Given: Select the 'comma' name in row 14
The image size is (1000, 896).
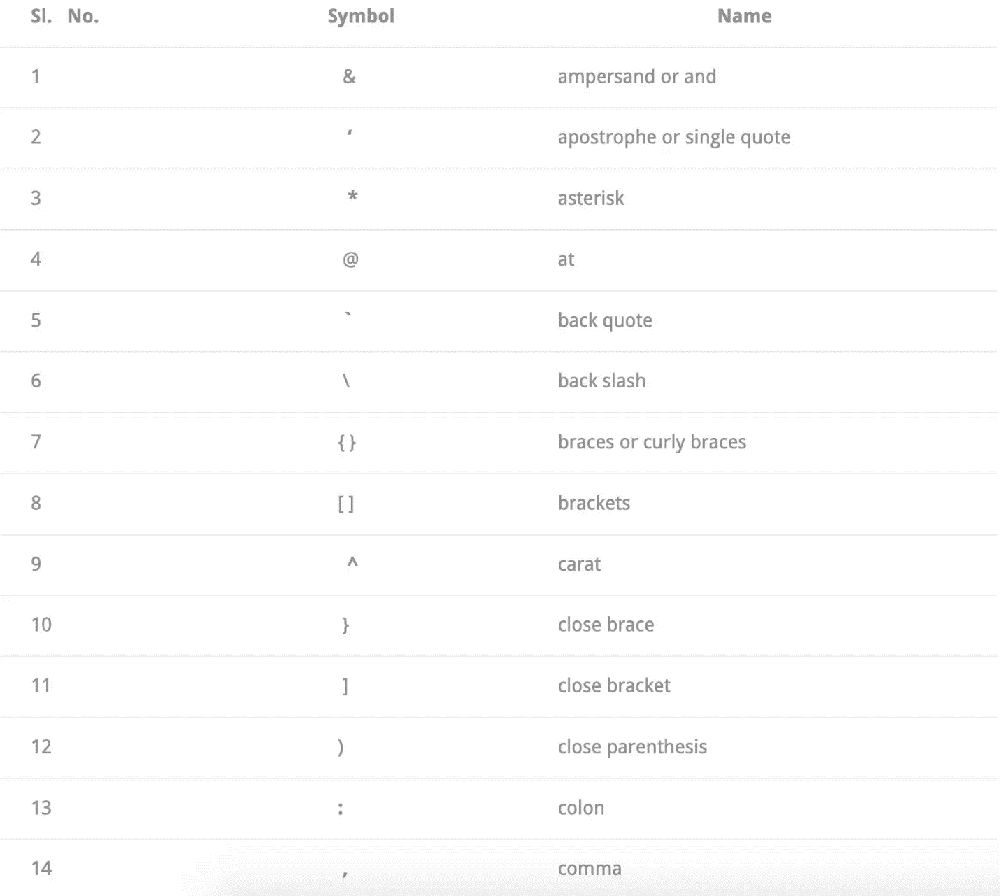Looking at the screenshot, I should pos(589,869).
